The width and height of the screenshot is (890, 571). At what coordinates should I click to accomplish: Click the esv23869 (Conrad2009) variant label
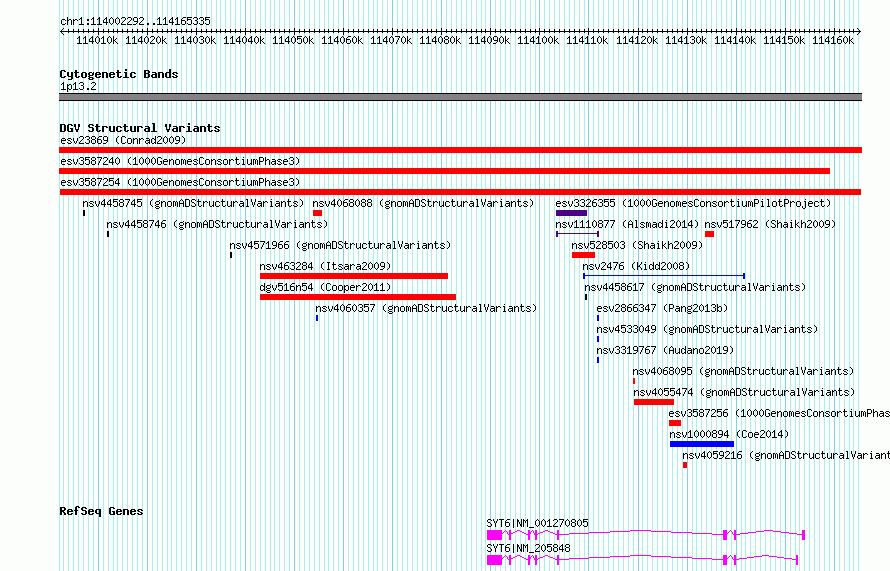coord(123,140)
